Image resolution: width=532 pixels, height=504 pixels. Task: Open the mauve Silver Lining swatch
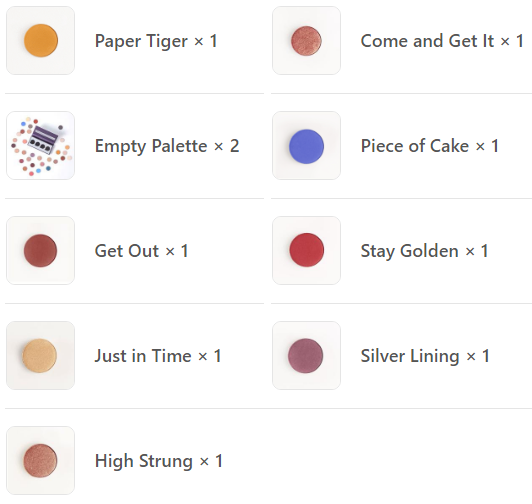tap(306, 355)
